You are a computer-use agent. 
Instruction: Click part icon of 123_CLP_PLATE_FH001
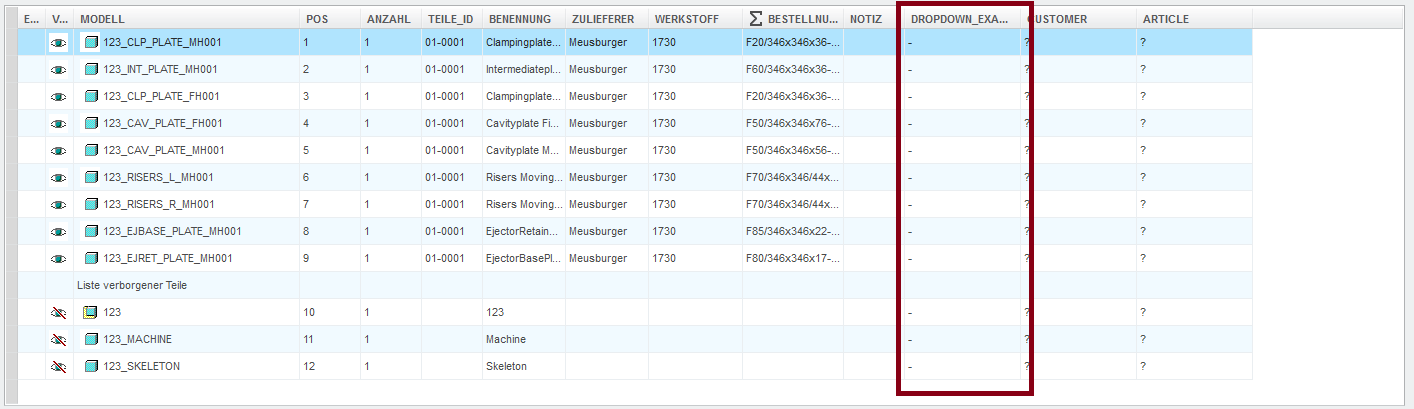(91, 97)
